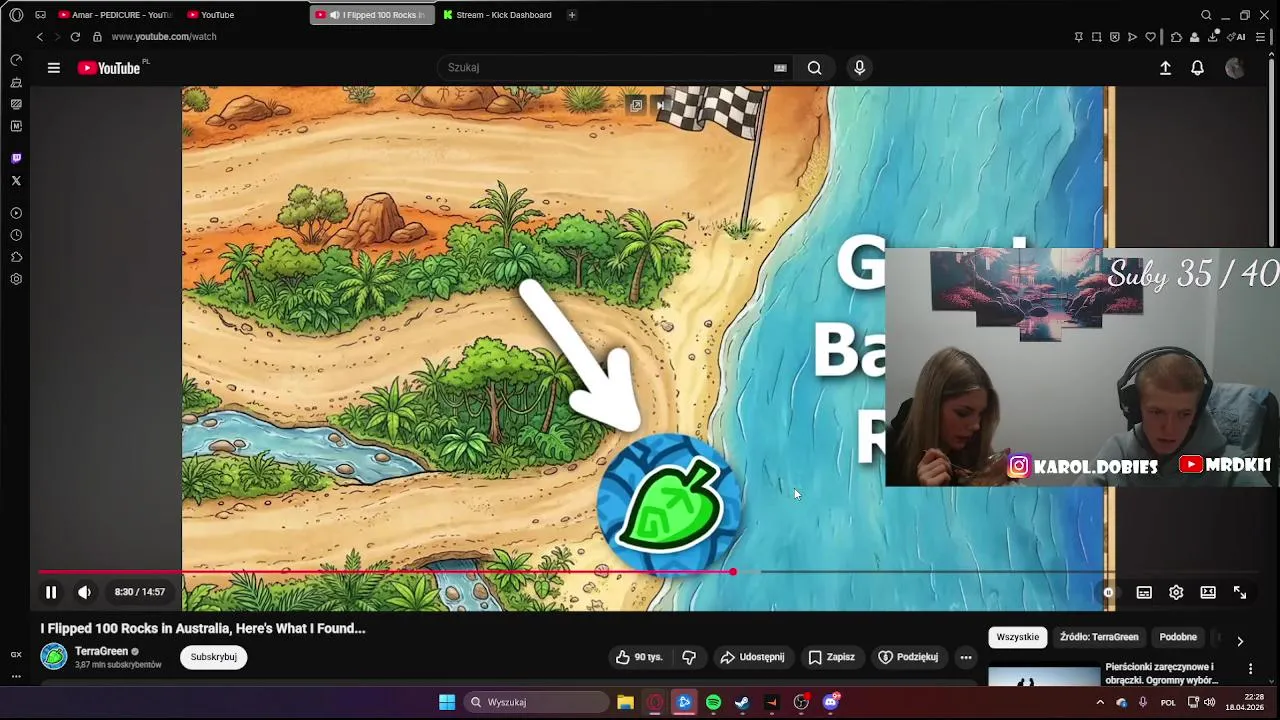Open the TerraGreen channel name link

101,651
